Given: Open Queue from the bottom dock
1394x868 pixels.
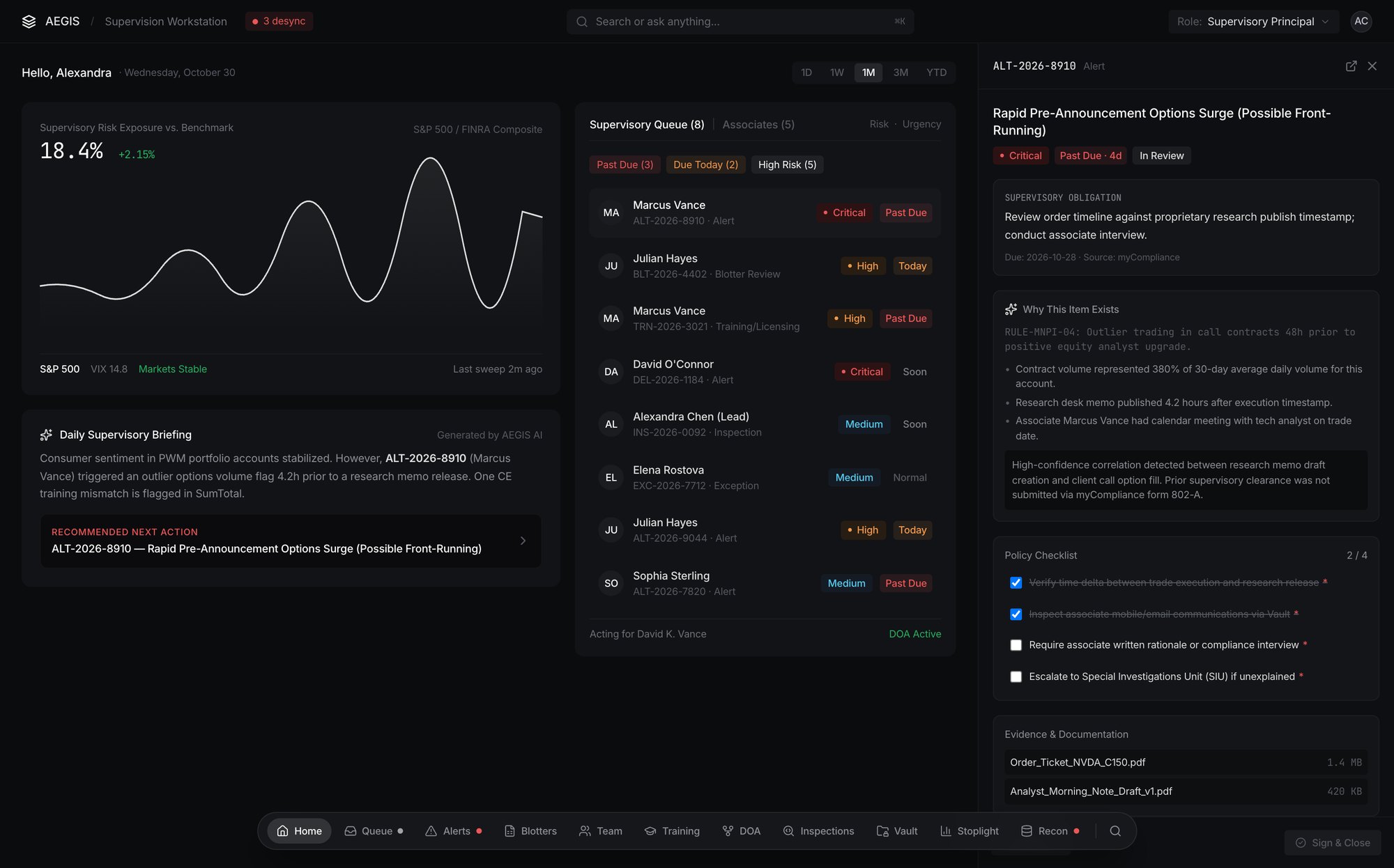Looking at the screenshot, I should (x=374, y=831).
